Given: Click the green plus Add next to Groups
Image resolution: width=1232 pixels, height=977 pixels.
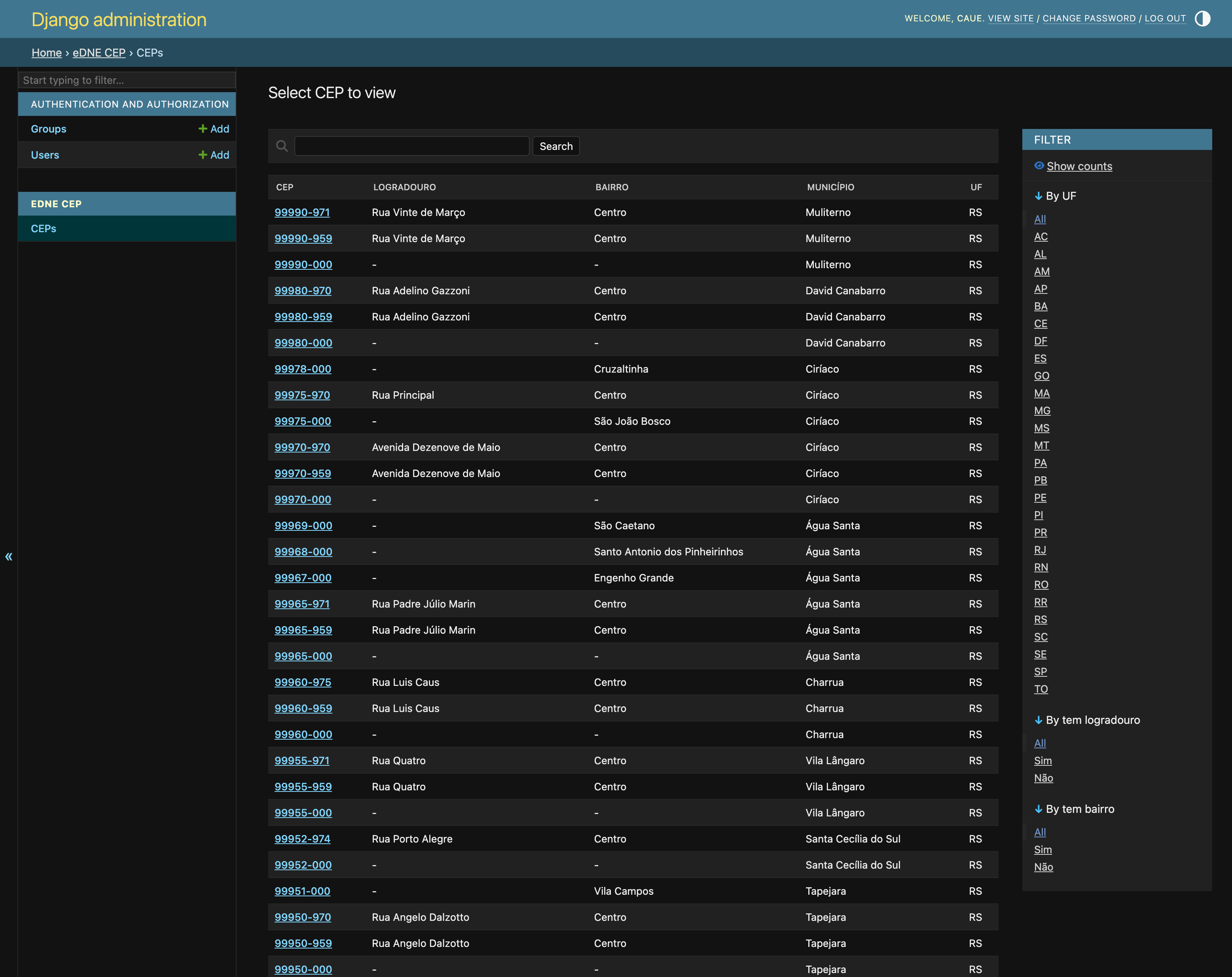Looking at the screenshot, I should (214, 129).
